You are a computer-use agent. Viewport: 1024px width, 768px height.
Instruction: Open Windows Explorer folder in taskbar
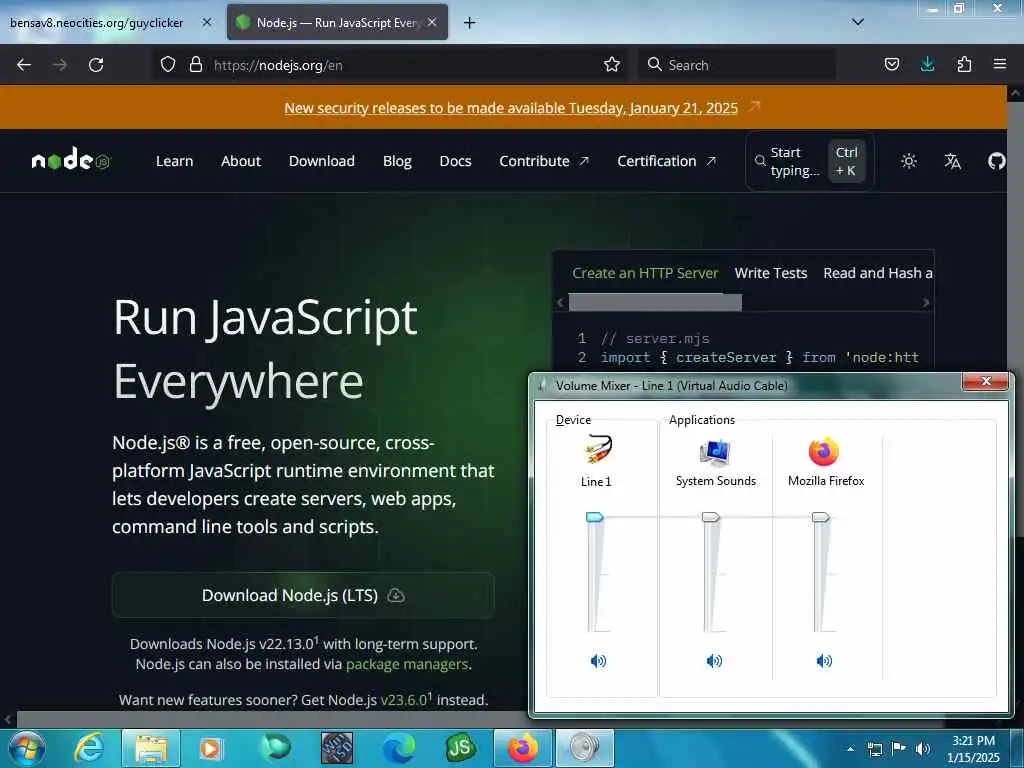click(151, 748)
